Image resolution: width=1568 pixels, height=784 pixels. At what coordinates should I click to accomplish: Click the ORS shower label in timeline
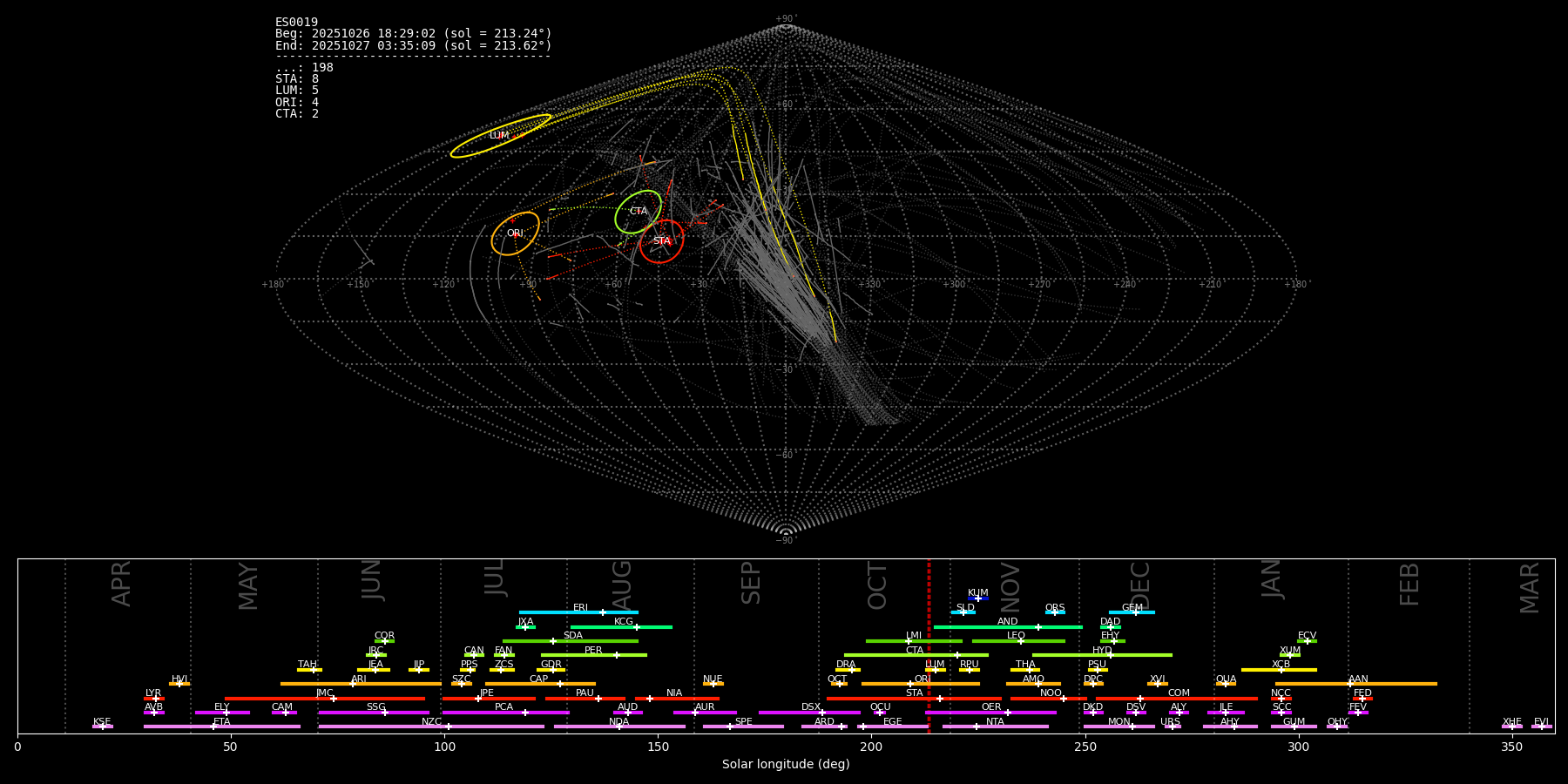click(x=1055, y=608)
